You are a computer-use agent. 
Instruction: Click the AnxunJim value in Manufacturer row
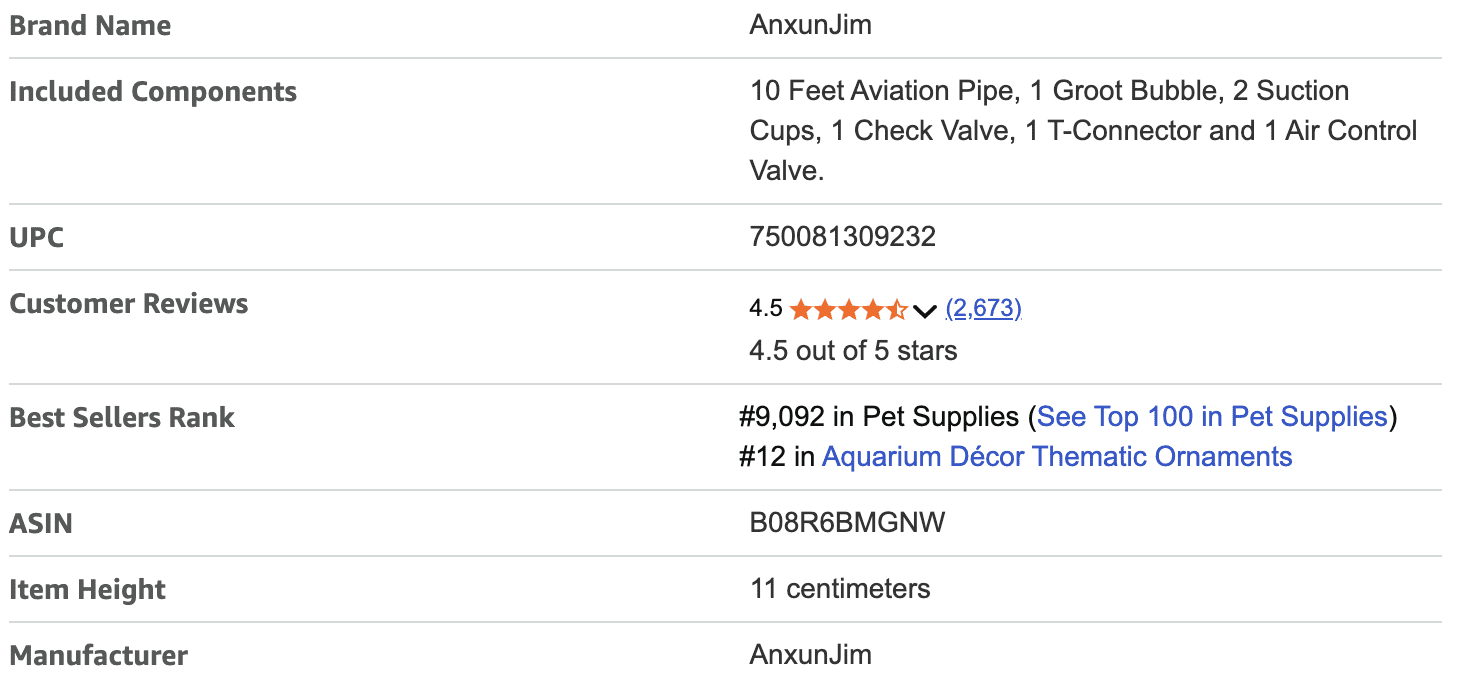click(x=810, y=655)
